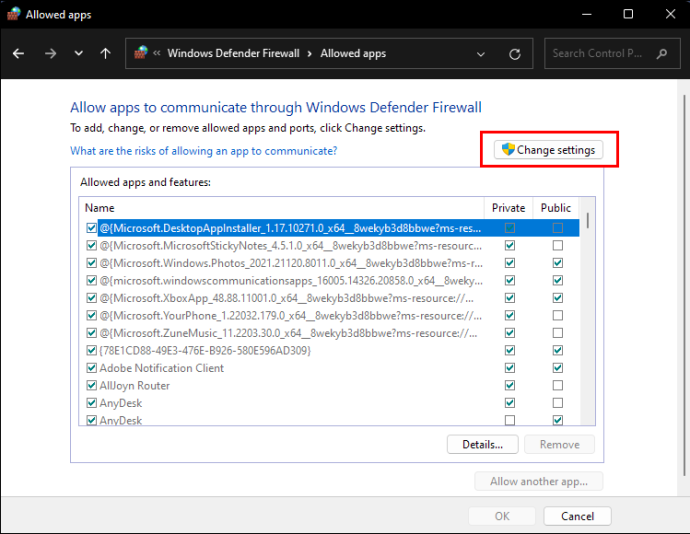The image size is (690, 534).
Task: Refresh the Allowed apps page
Action: [x=514, y=54]
